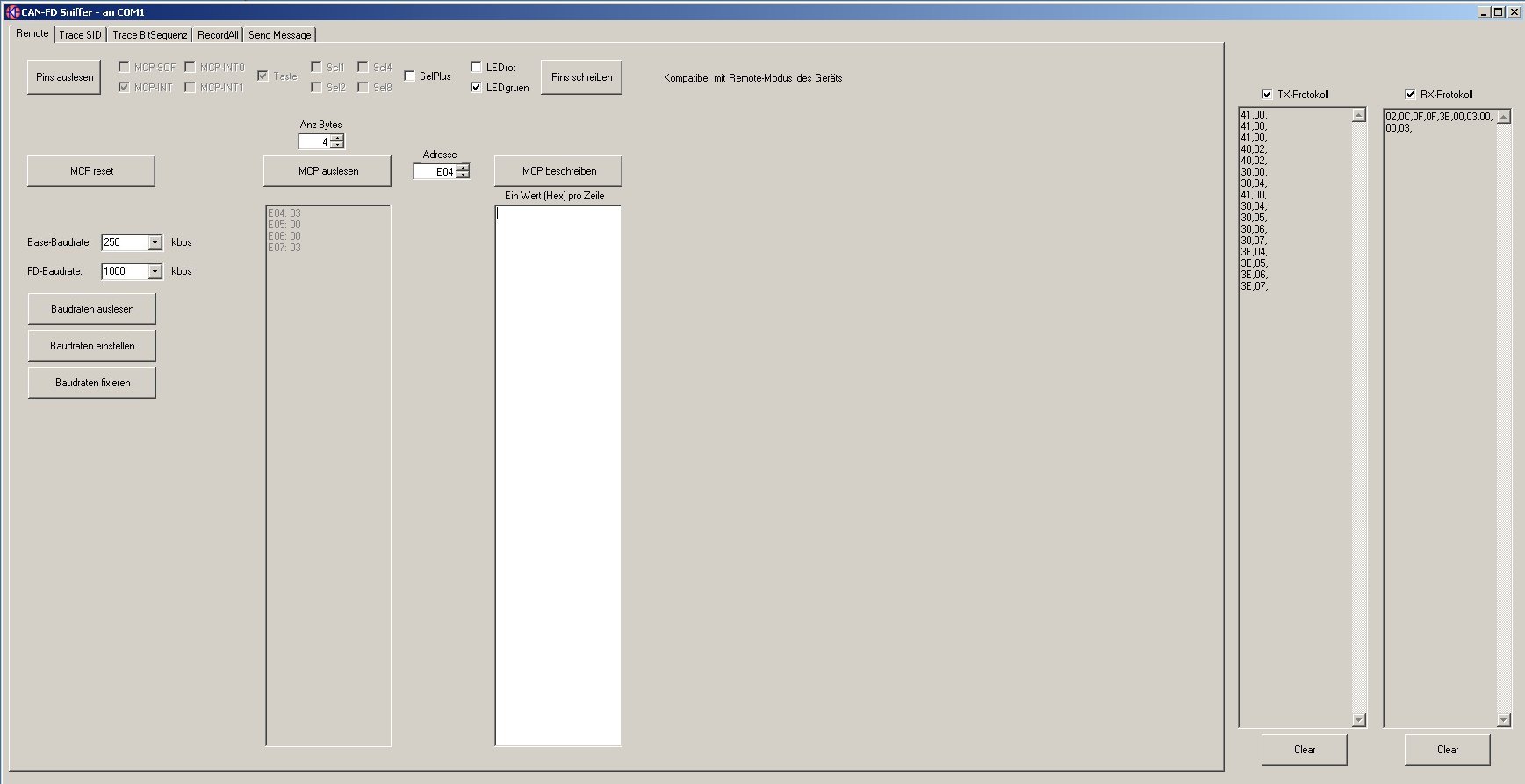
Task: Switch to the Trace SID tab
Action: (80, 35)
